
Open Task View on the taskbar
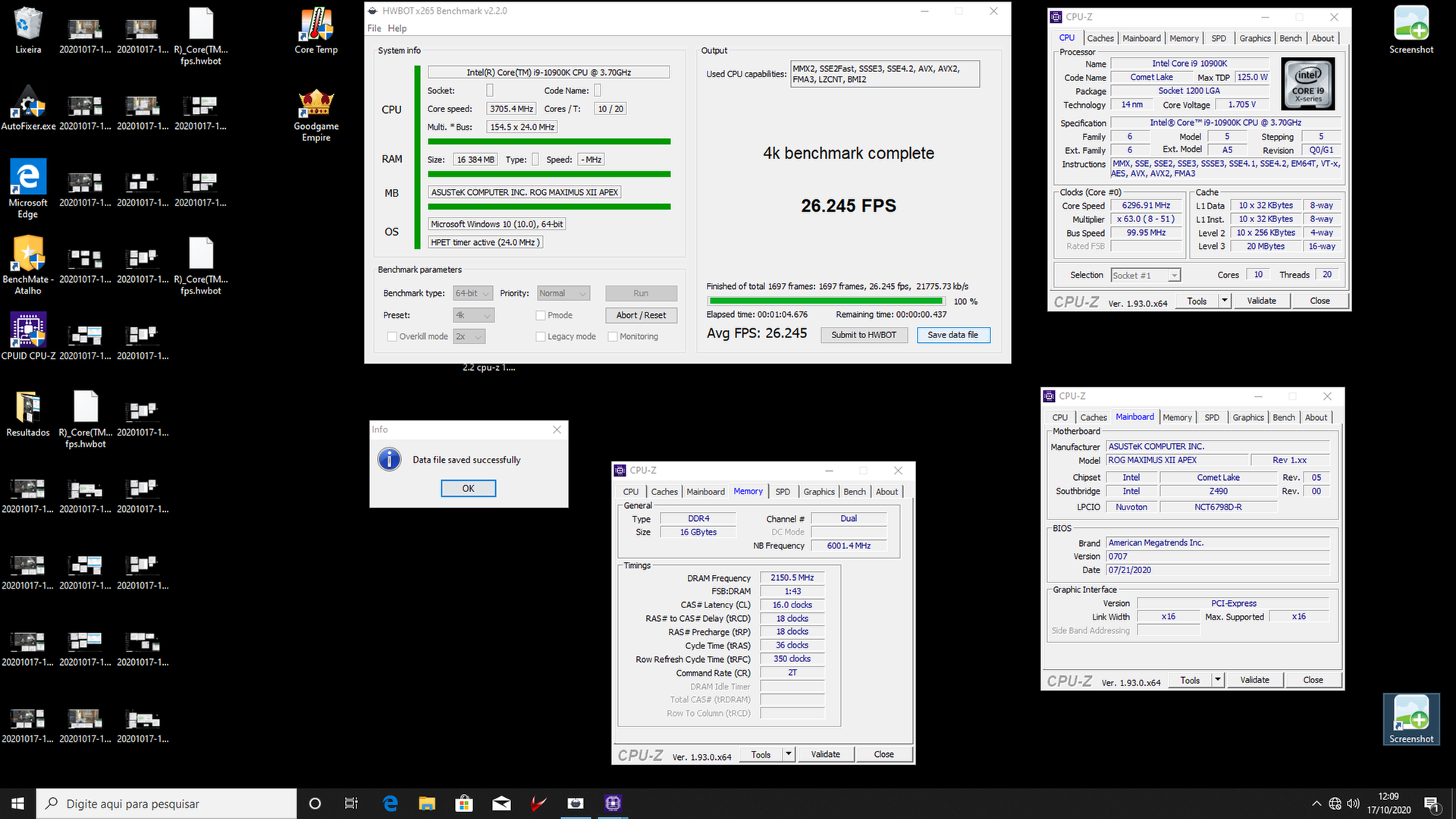coord(351,803)
